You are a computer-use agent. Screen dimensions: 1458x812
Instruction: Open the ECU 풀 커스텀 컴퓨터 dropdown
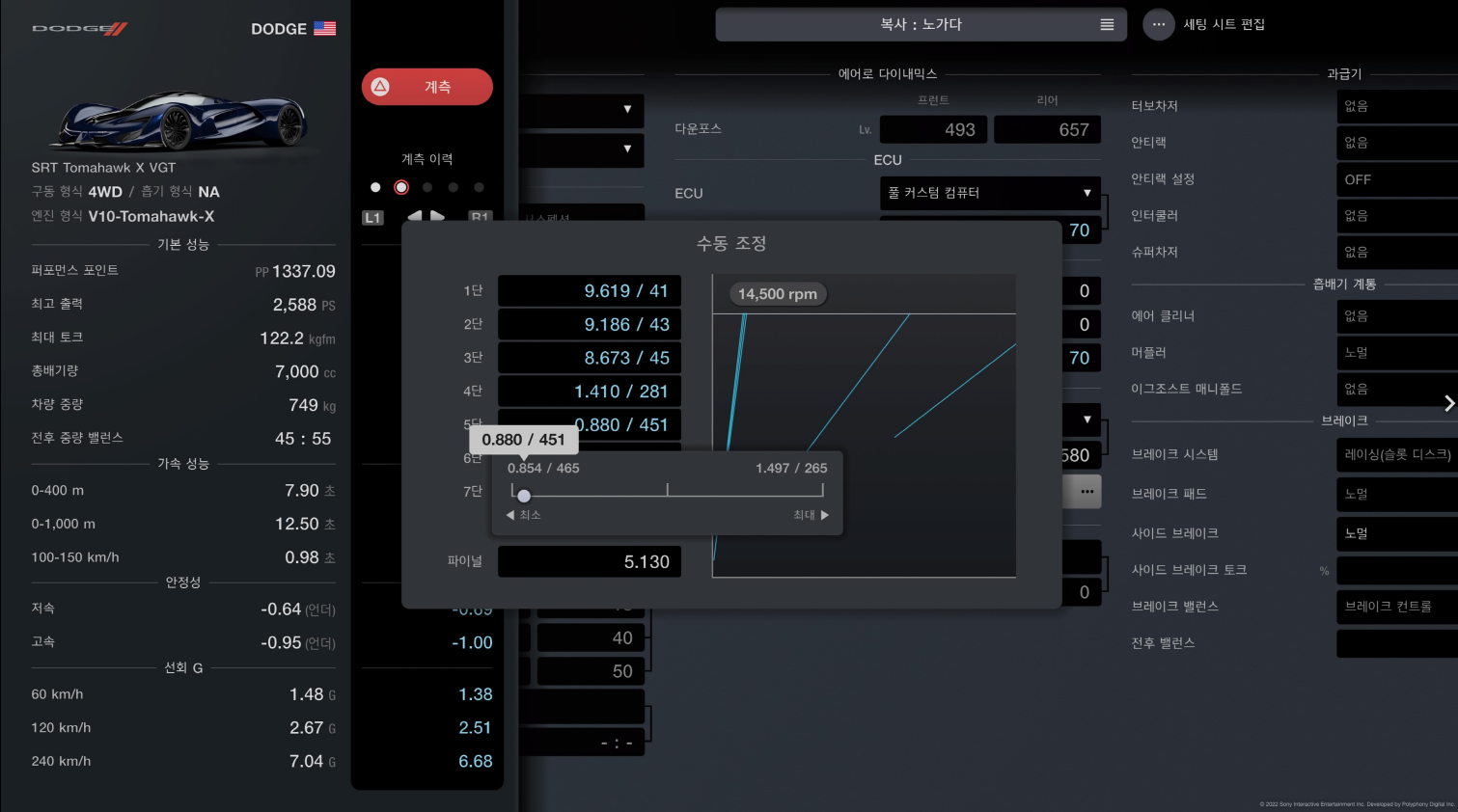click(990, 193)
